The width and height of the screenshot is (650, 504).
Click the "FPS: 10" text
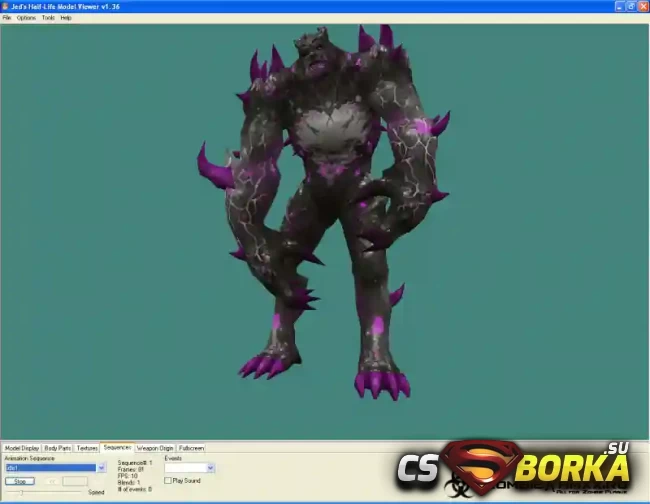(128, 476)
